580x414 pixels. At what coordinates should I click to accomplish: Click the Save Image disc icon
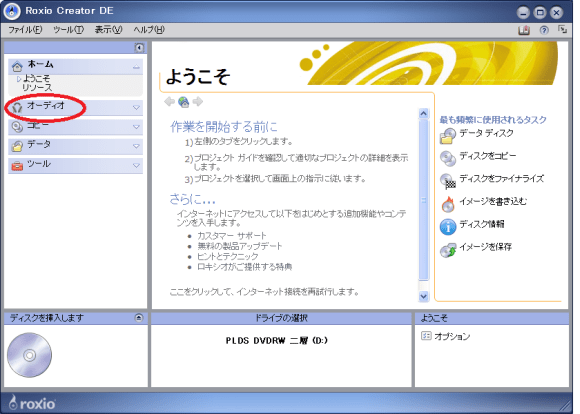448,250
